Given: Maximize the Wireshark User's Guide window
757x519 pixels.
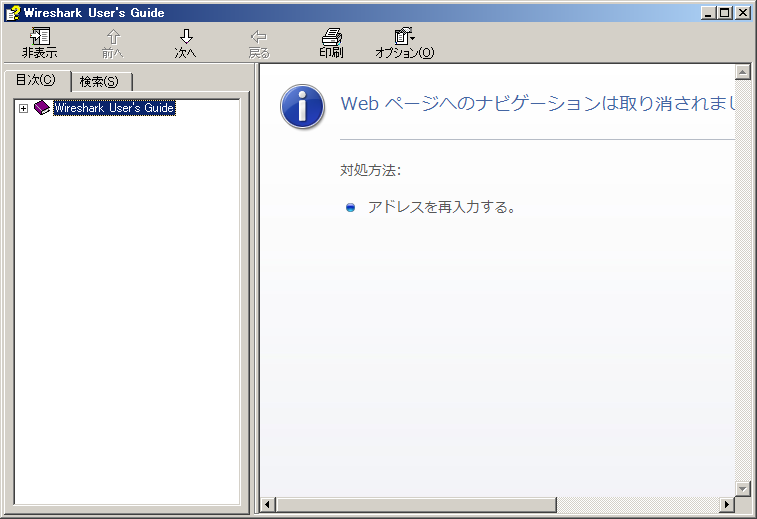Looking at the screenshot, I should 725,13.
